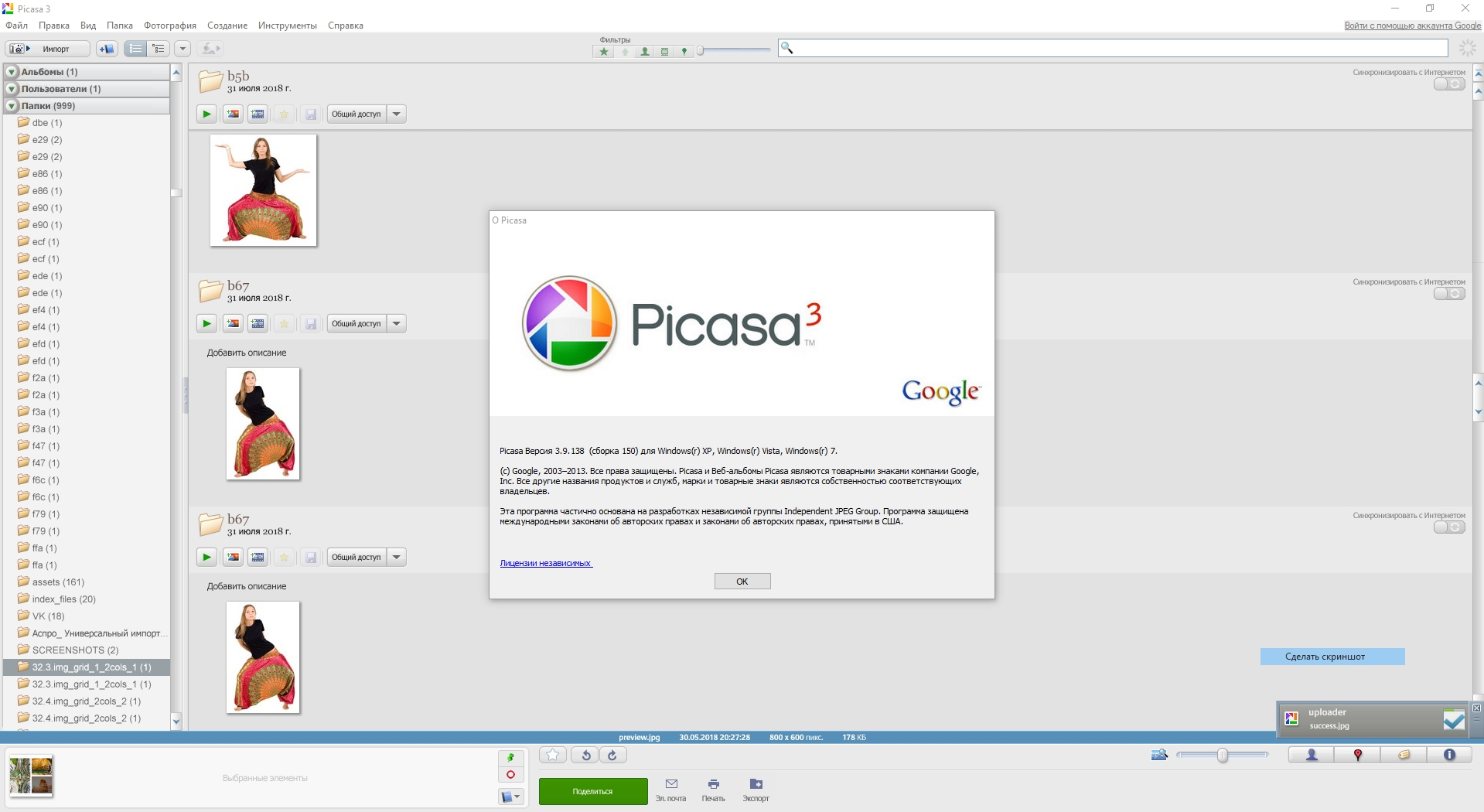
Task: Open the b5b Общий доступ dropdown arrow
Action: coord(397,114)
